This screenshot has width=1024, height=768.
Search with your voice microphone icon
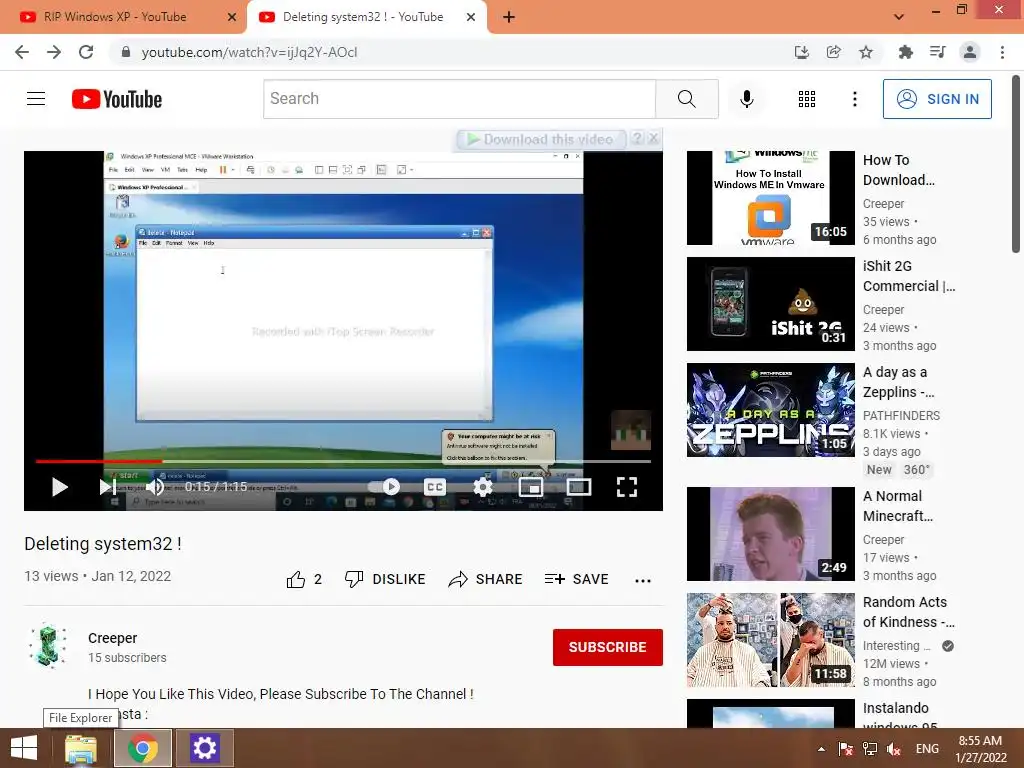click(x=746, y=99)
